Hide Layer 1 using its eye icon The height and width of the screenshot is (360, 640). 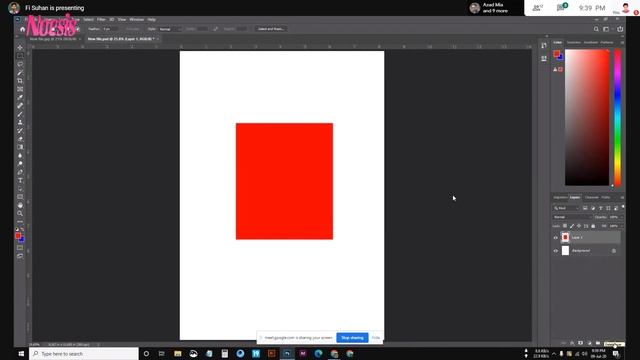(556, 238)
